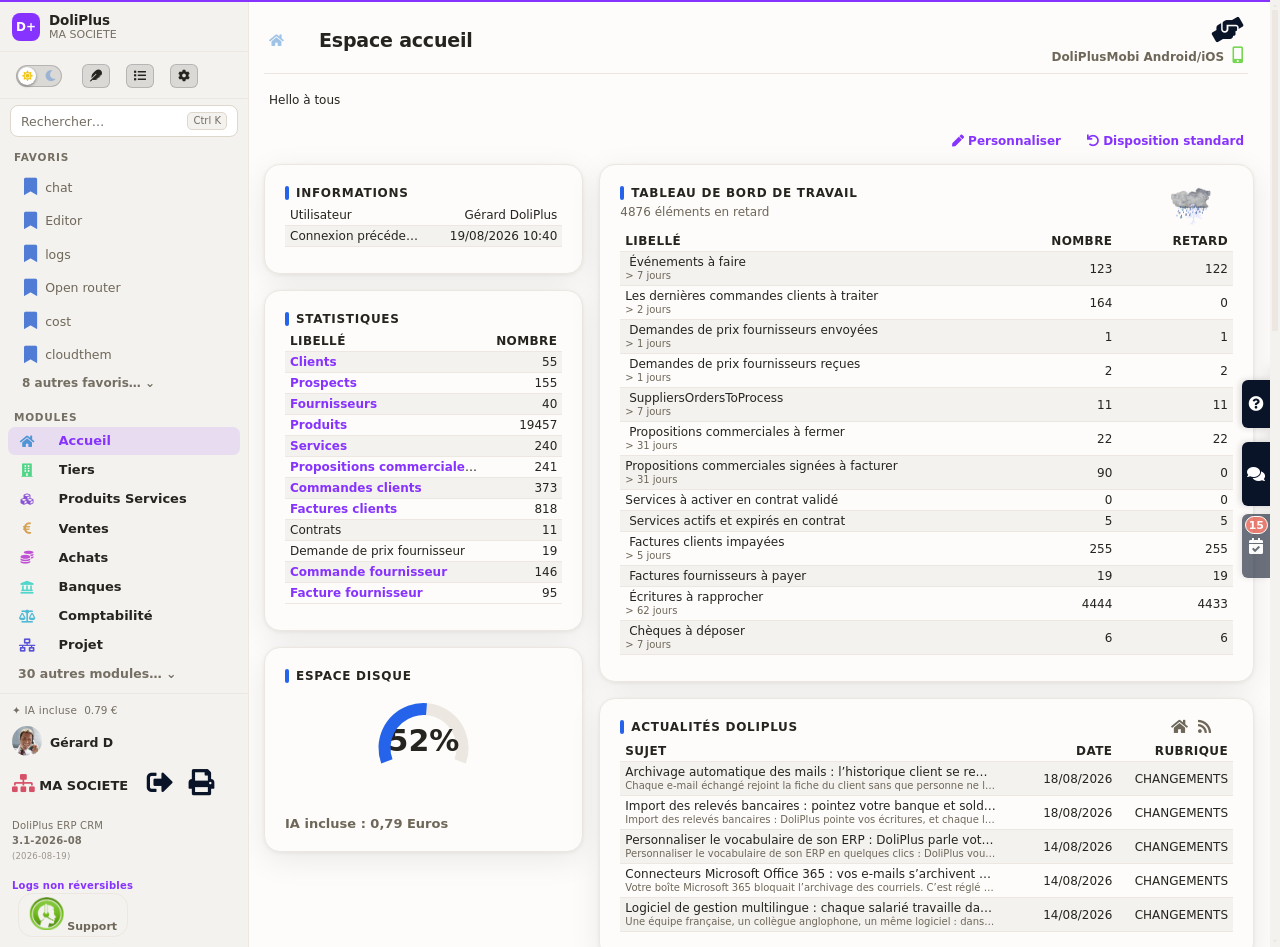
Task: Open Factures clients impayées row
Action: point(926,548)
